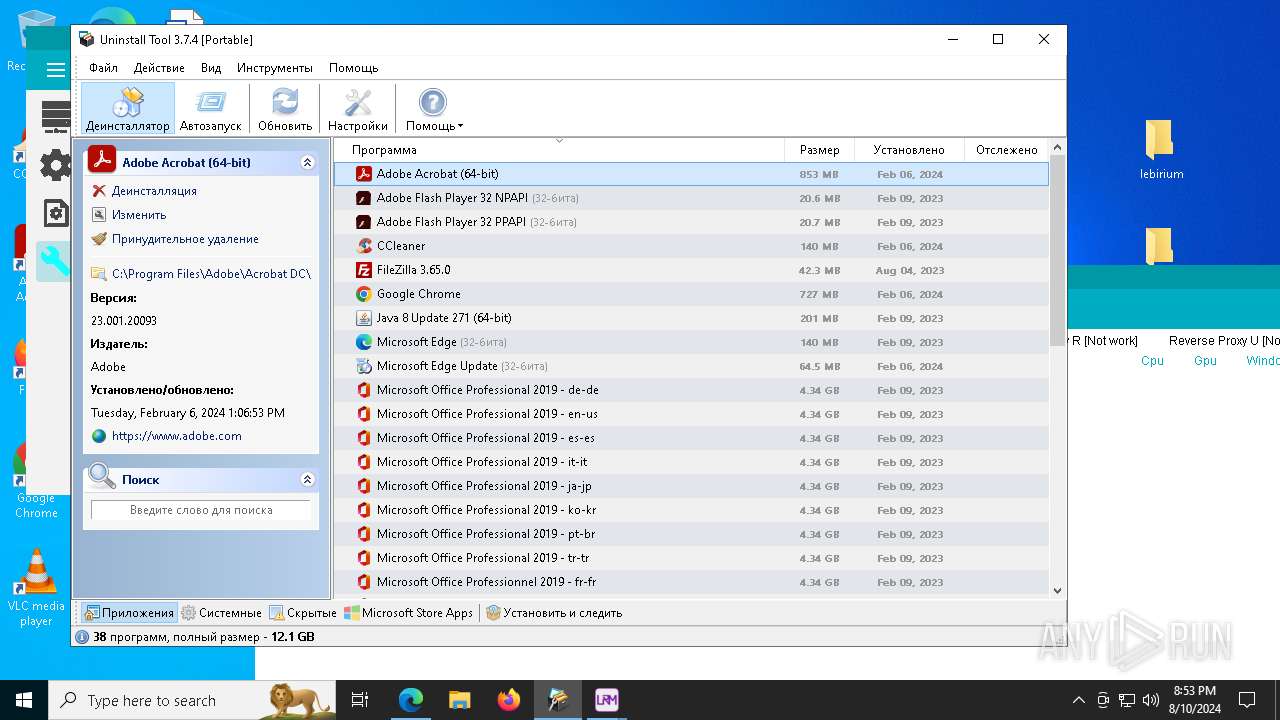Select Microsoft Office Professional 2019 - pt-br row
Screen dimensions: 1280x720
click(x=691, y=534)
